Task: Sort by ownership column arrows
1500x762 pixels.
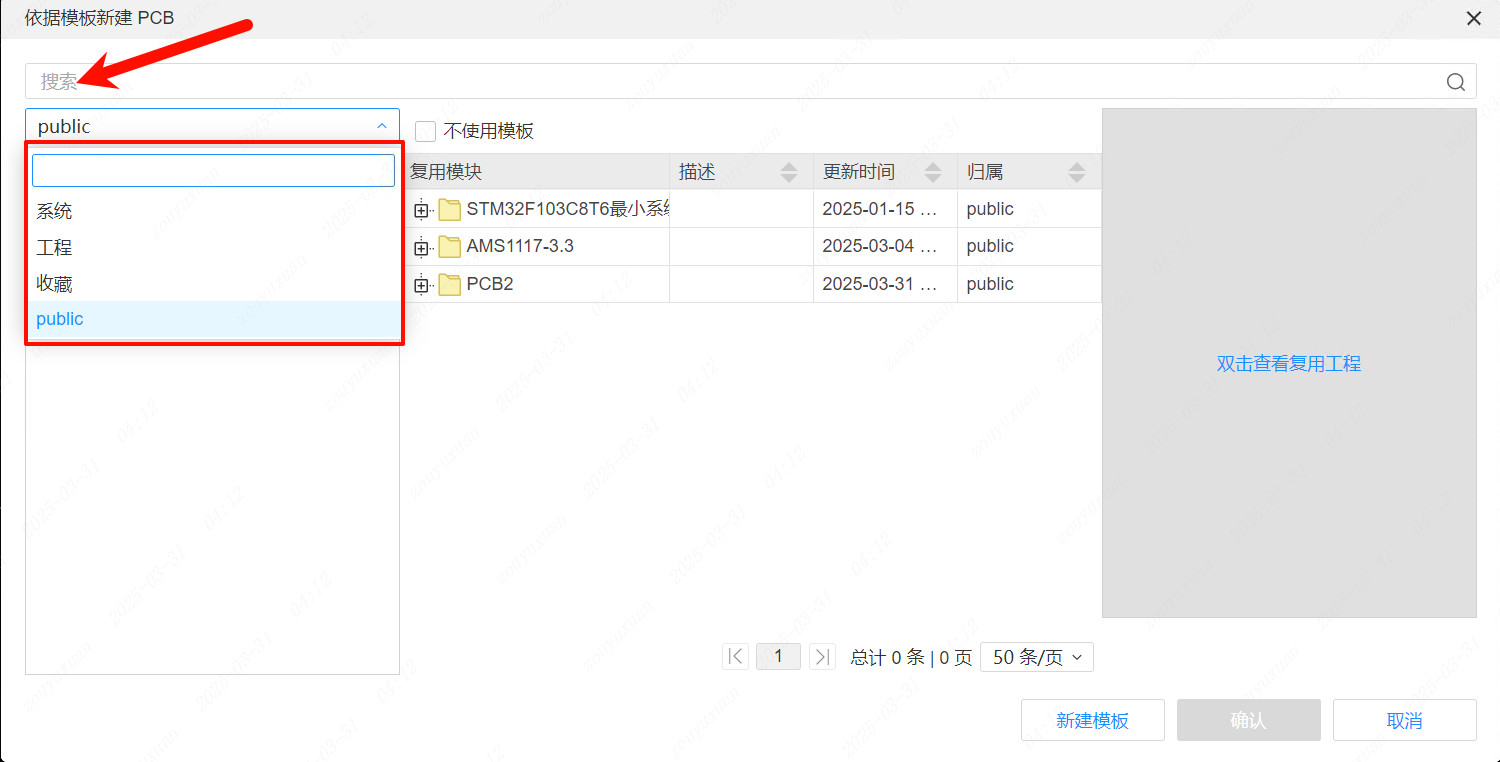Action: pyautogui.click(x=1076, y=172)
